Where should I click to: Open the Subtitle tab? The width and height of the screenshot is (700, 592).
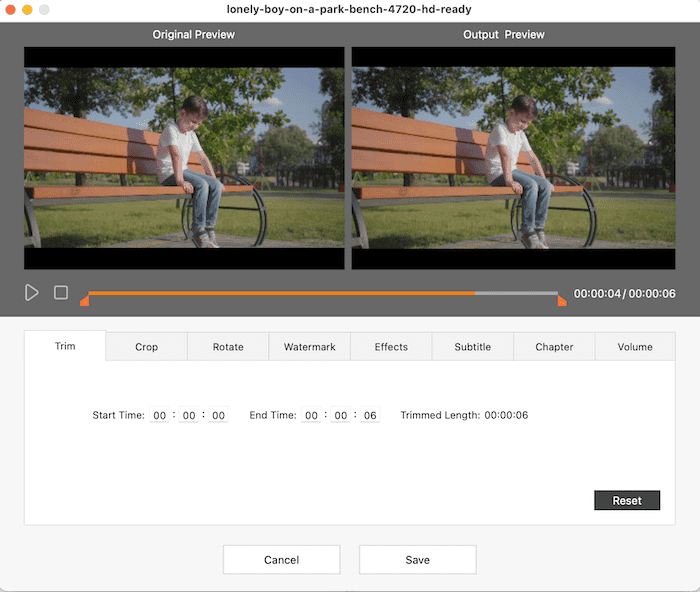click(x=473, y=347)
